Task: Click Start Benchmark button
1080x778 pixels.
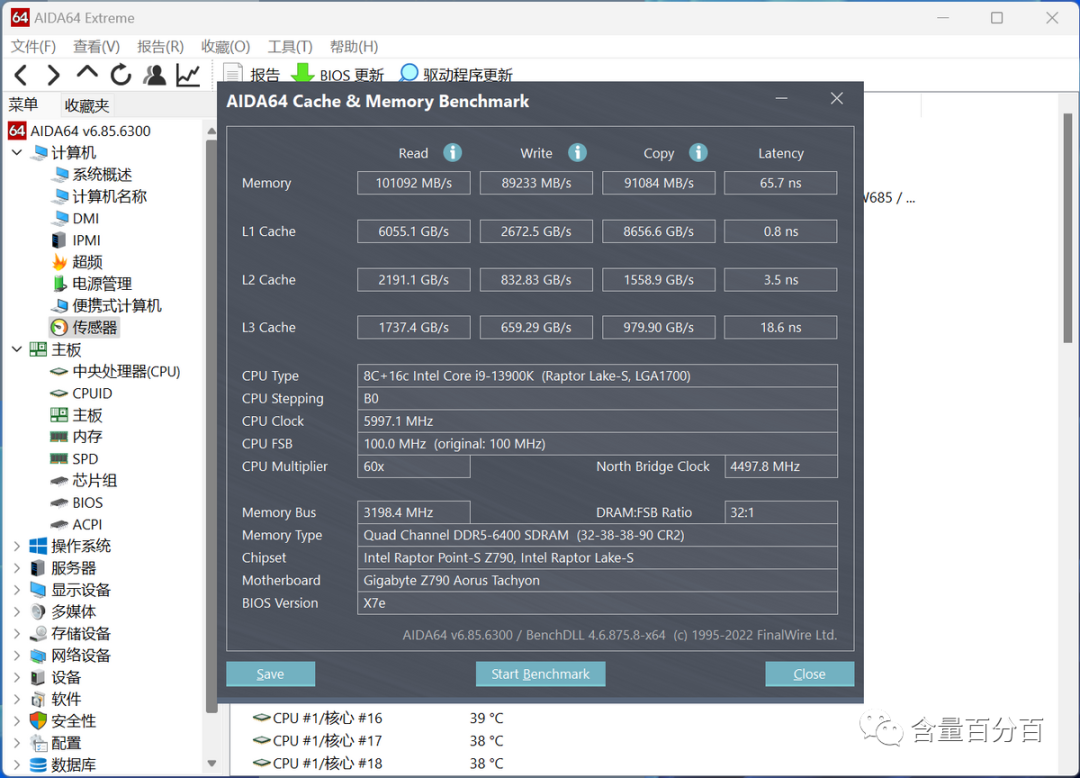Action: [x=541, y=674]
